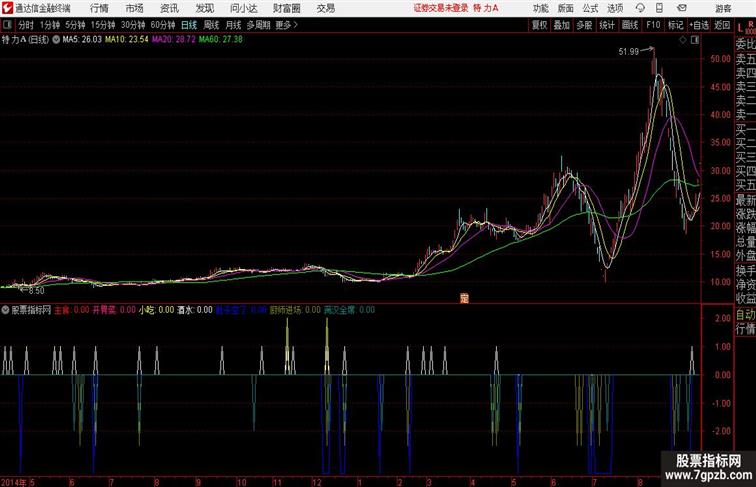Image resolution: width=756 pixels, height=487 pixels.
Task: Open the 行情 menu
Action: pos(100,8)
